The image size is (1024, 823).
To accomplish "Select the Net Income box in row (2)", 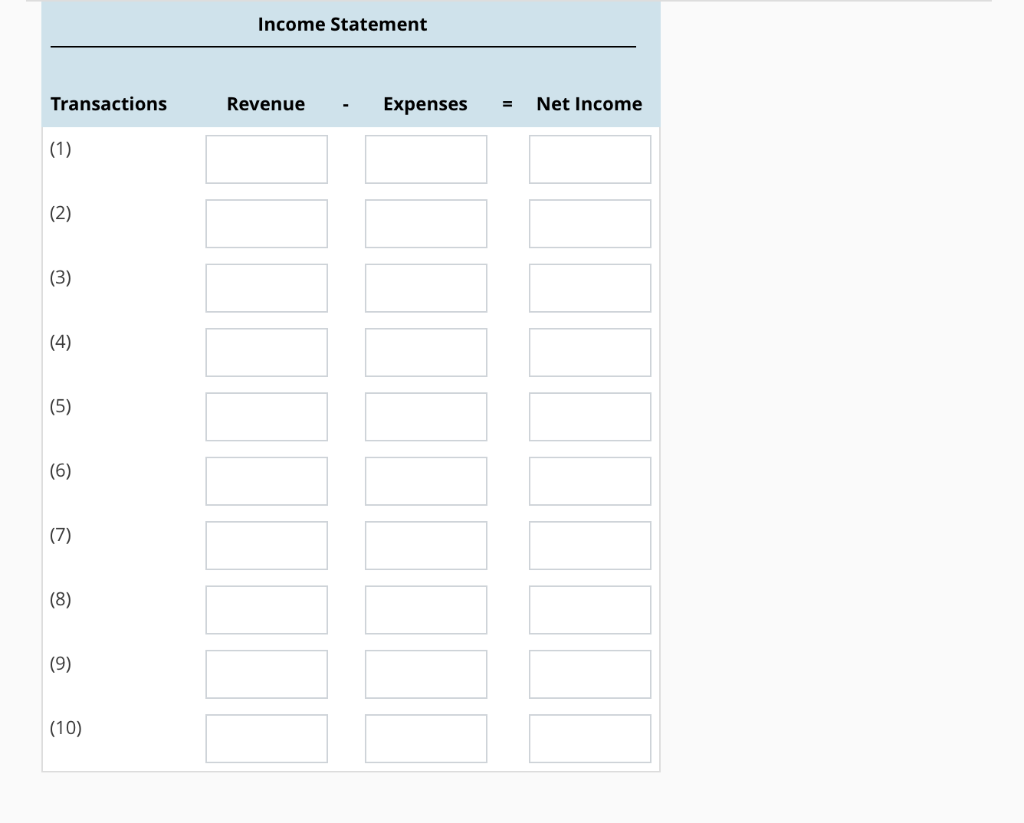I will tap(590, 224).
